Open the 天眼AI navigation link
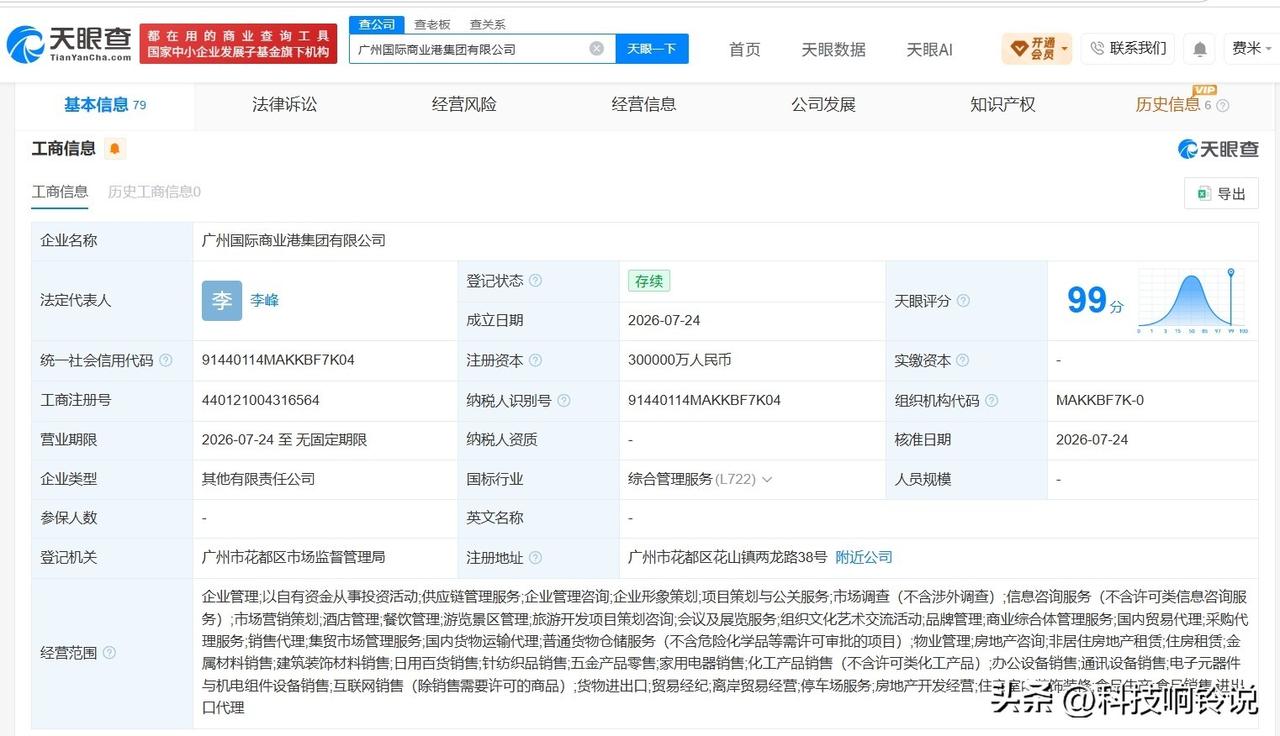1280x736 pixels. (x=929, y=49)
